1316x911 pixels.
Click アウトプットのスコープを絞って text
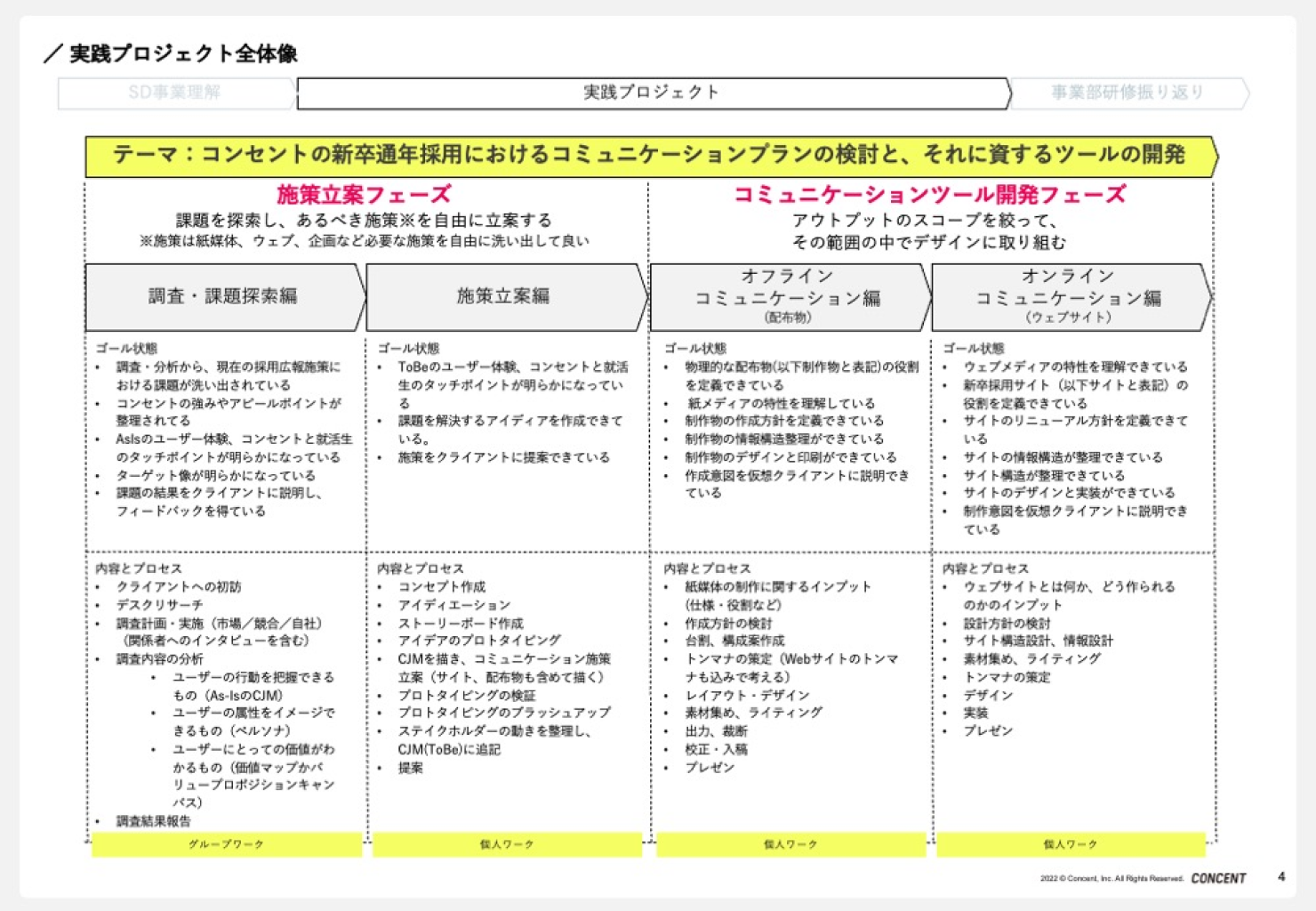click(925, 220)
